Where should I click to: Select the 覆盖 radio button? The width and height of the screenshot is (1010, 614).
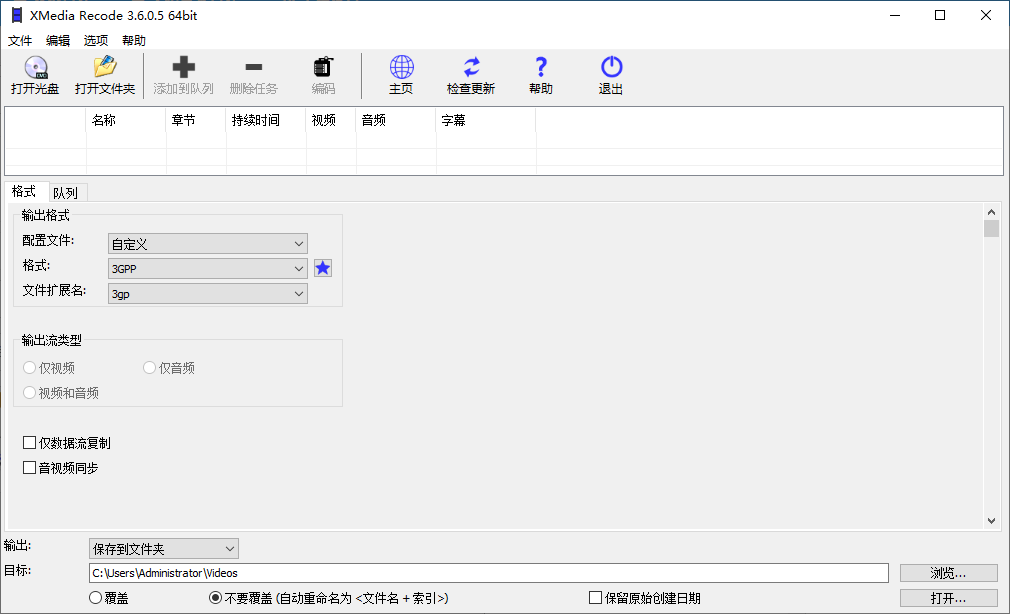click(96, 598)
